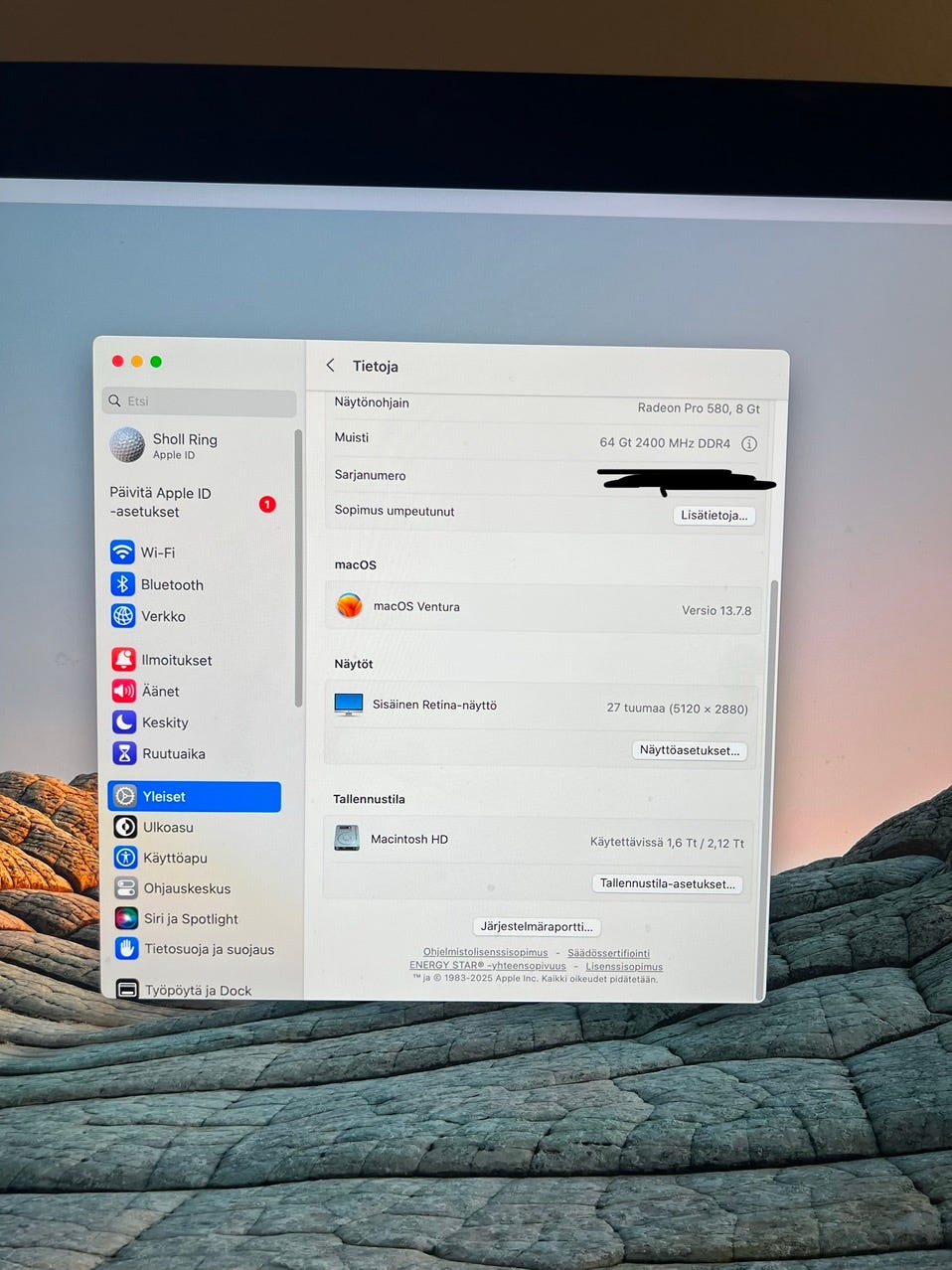Click the Näytönohjain label

(372, 402)
